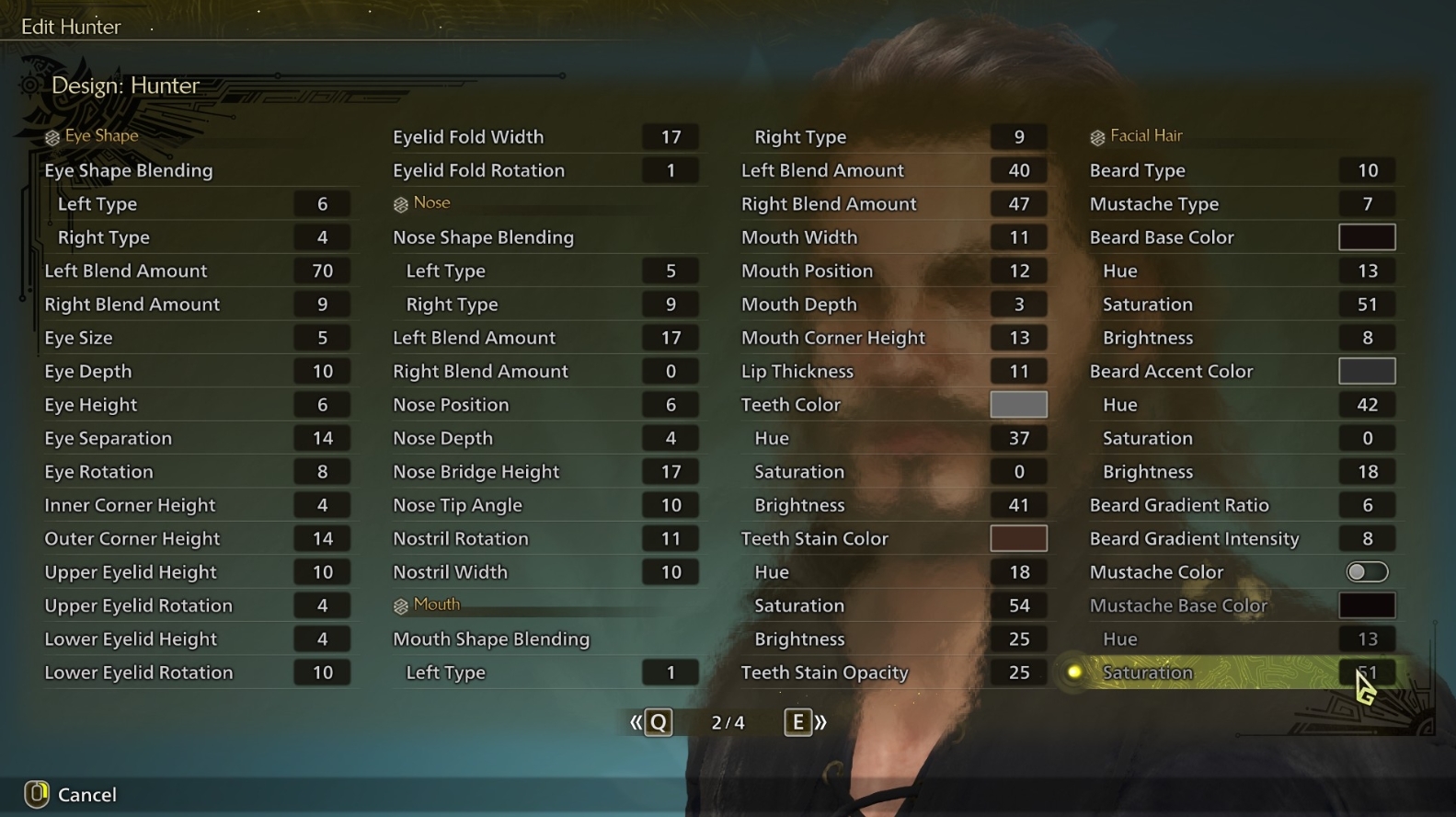This screenshot has width=1456, height=817.
Task: Click the Facial Hair section icon
Action: click(x=1097, y=137)
